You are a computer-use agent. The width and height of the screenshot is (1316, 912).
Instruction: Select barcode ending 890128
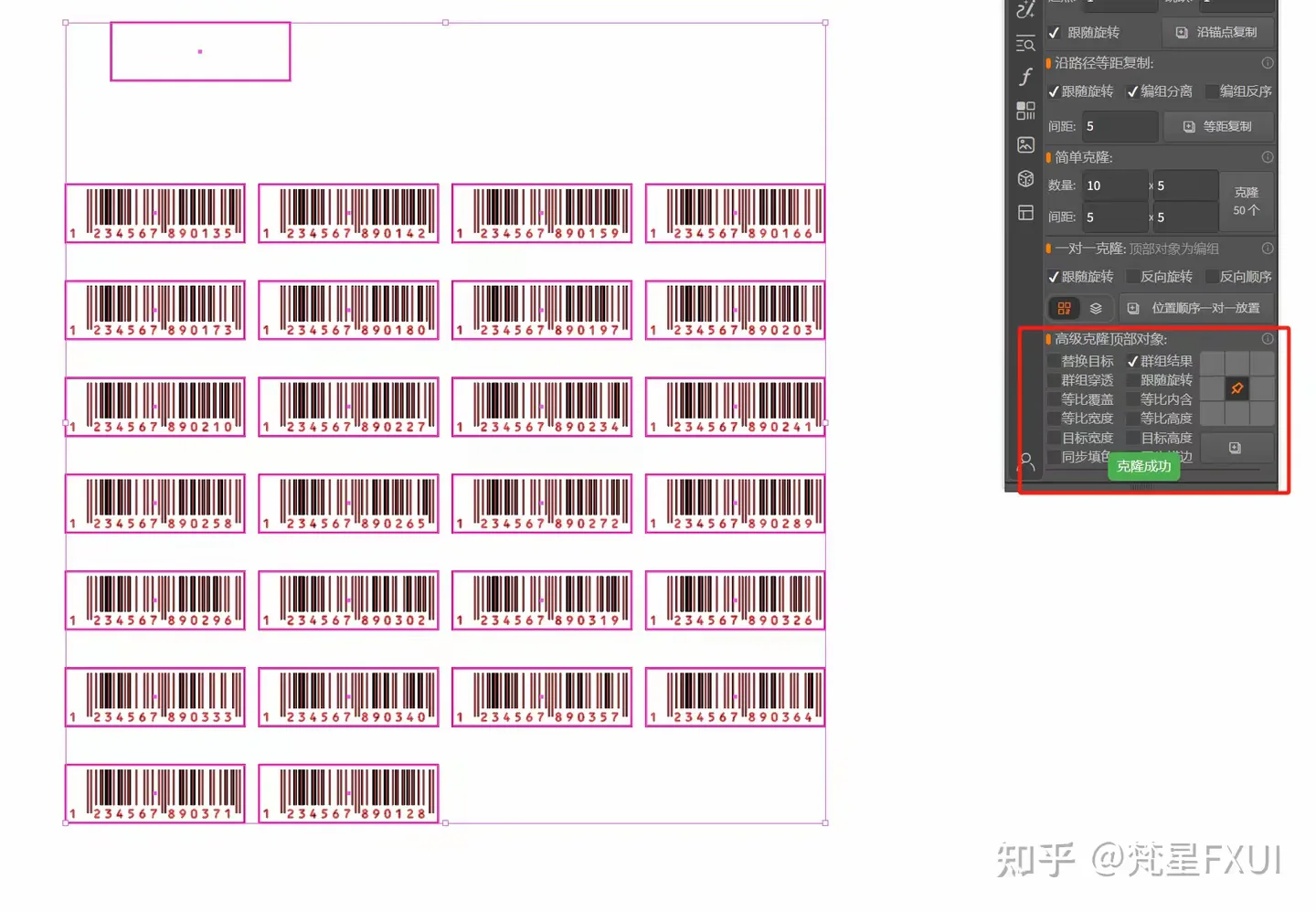pyautogui.click(x=348, y=793)
